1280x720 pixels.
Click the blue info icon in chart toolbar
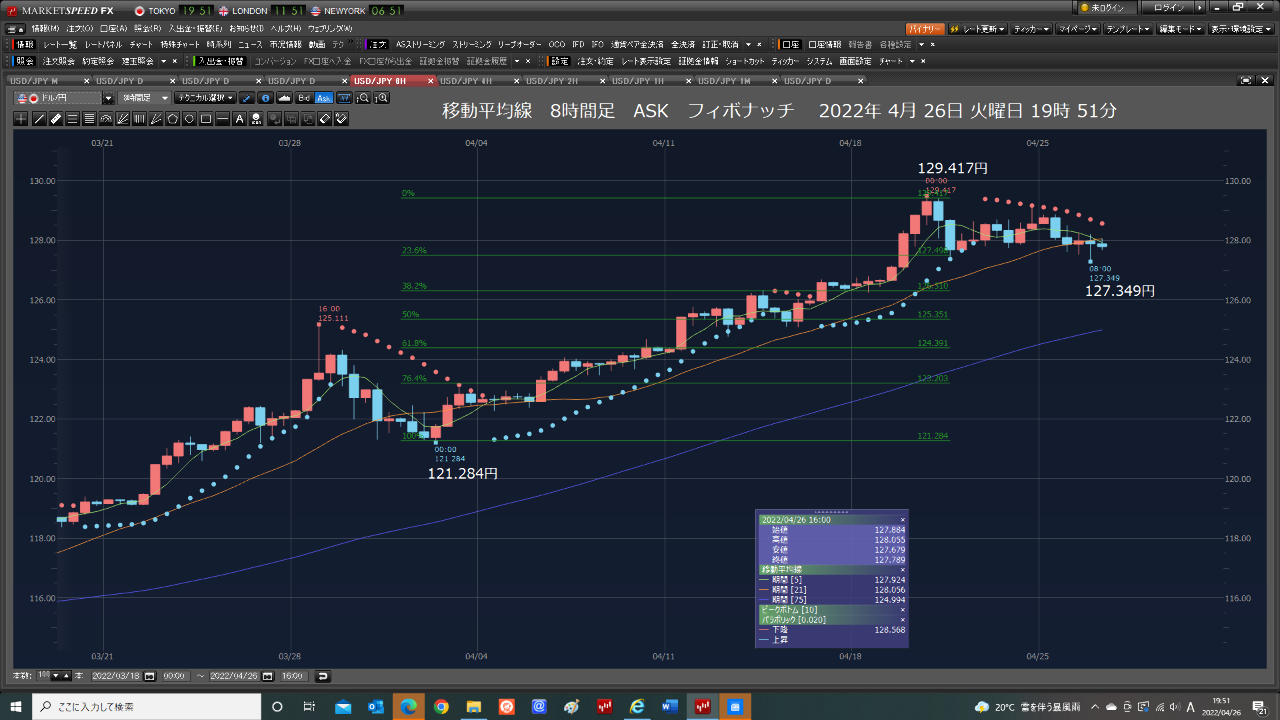(x=265, y=98)
